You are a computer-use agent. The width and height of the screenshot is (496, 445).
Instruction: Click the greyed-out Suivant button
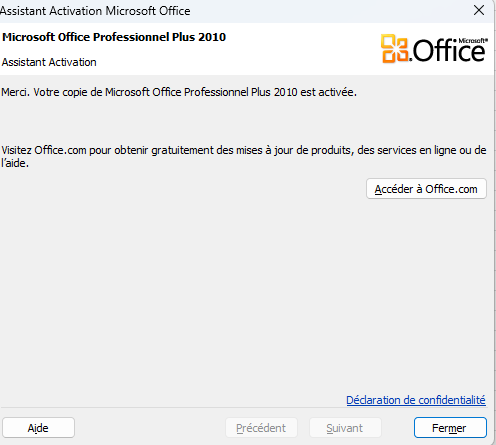(x=345, y=428)
